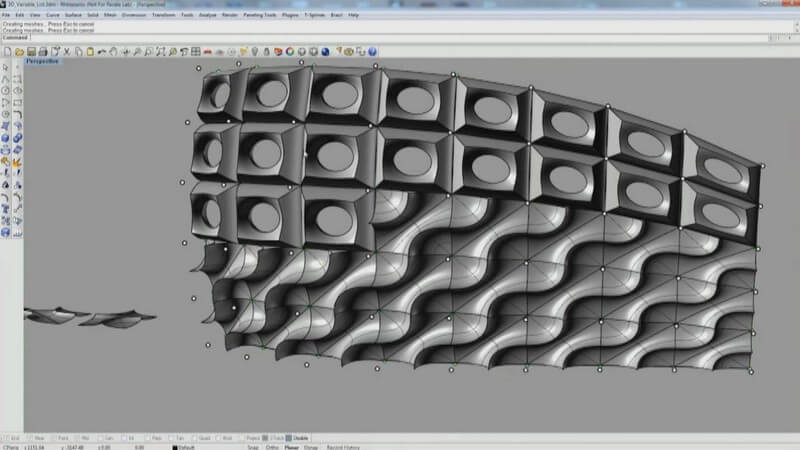
Task: Open the Perspective viewport title menu
Action: [x=41, y=61]
